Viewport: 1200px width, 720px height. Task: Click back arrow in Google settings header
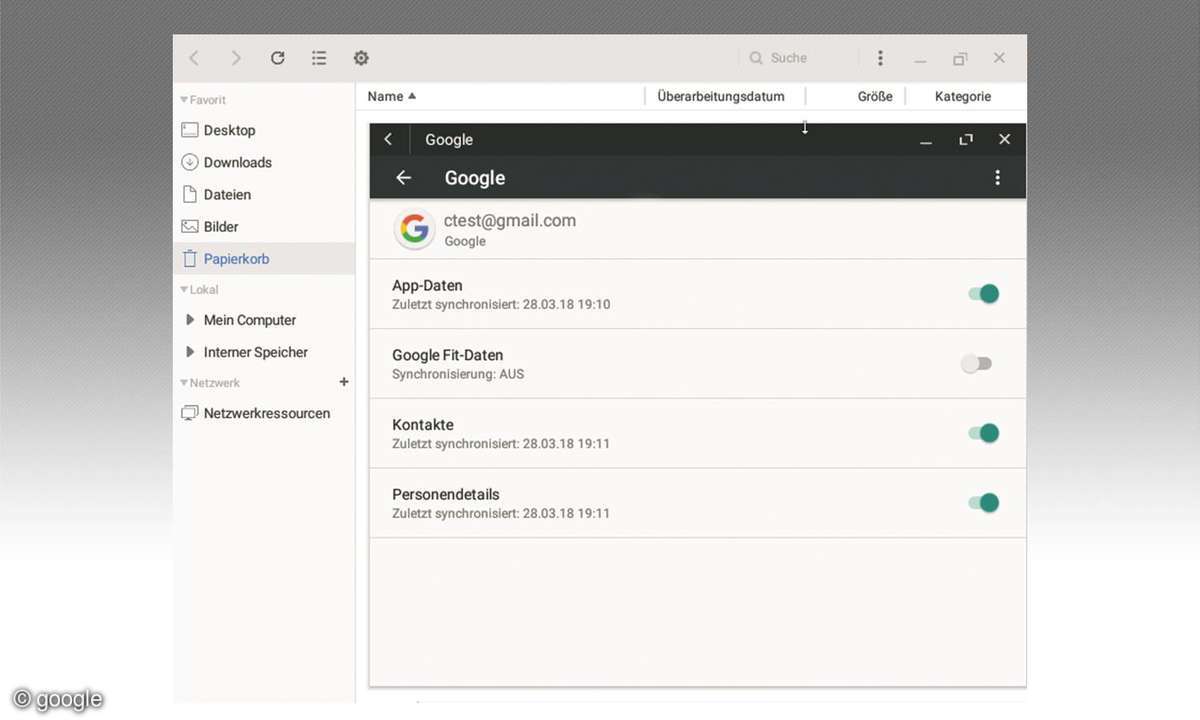(x=404, y=177)
